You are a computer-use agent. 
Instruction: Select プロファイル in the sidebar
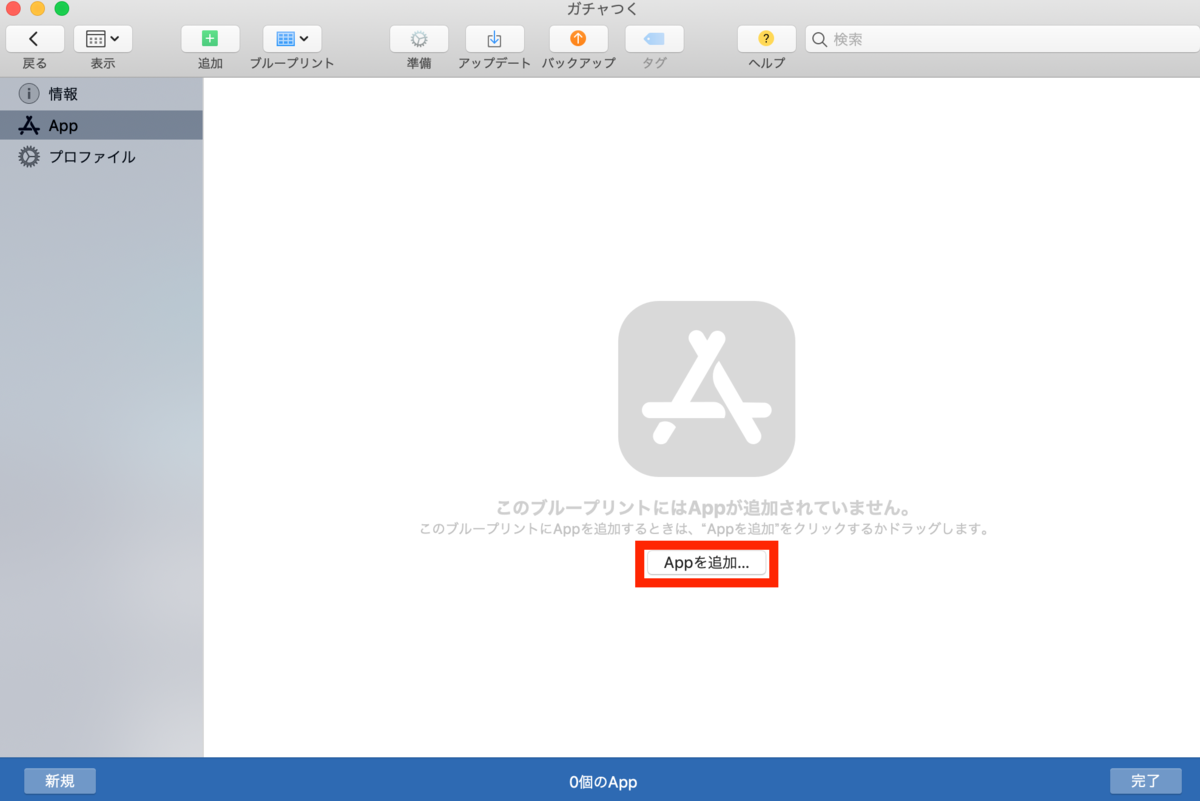tap(101, 157)
